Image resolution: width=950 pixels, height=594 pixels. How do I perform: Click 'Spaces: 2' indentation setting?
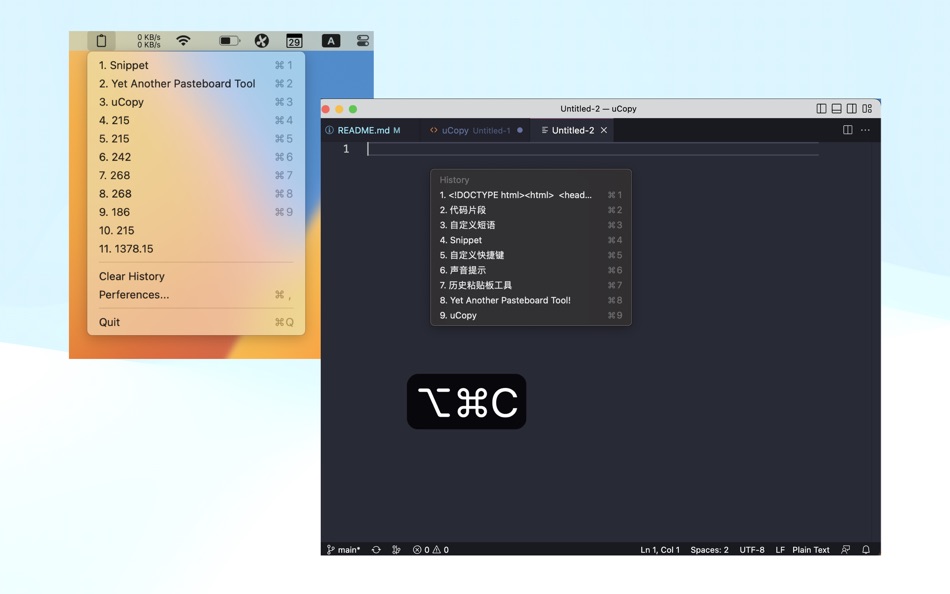click(x=709, y=550)
